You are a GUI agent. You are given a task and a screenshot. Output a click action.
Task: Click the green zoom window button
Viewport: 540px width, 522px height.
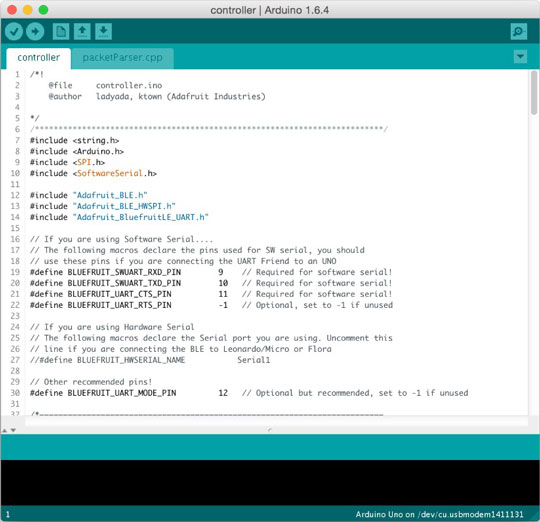43,10
